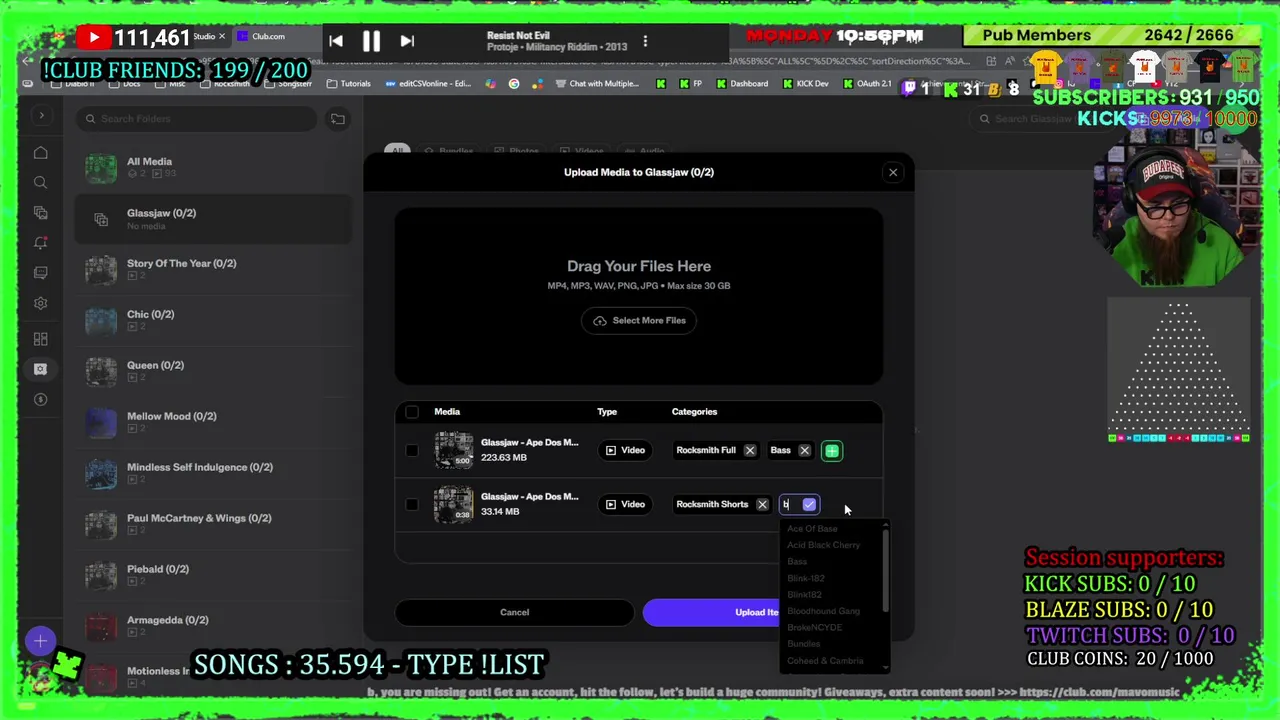Open the earnings dollar icon in the sidebar

(x=40, y=399)
